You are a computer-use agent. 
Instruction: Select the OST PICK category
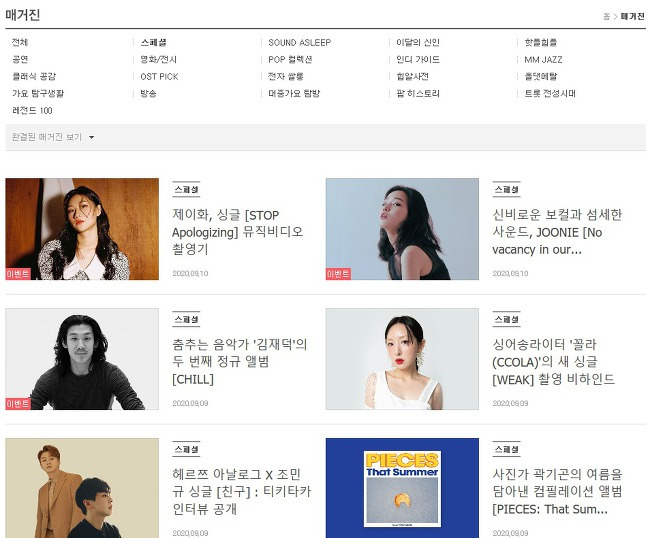[x=159, y=76]
